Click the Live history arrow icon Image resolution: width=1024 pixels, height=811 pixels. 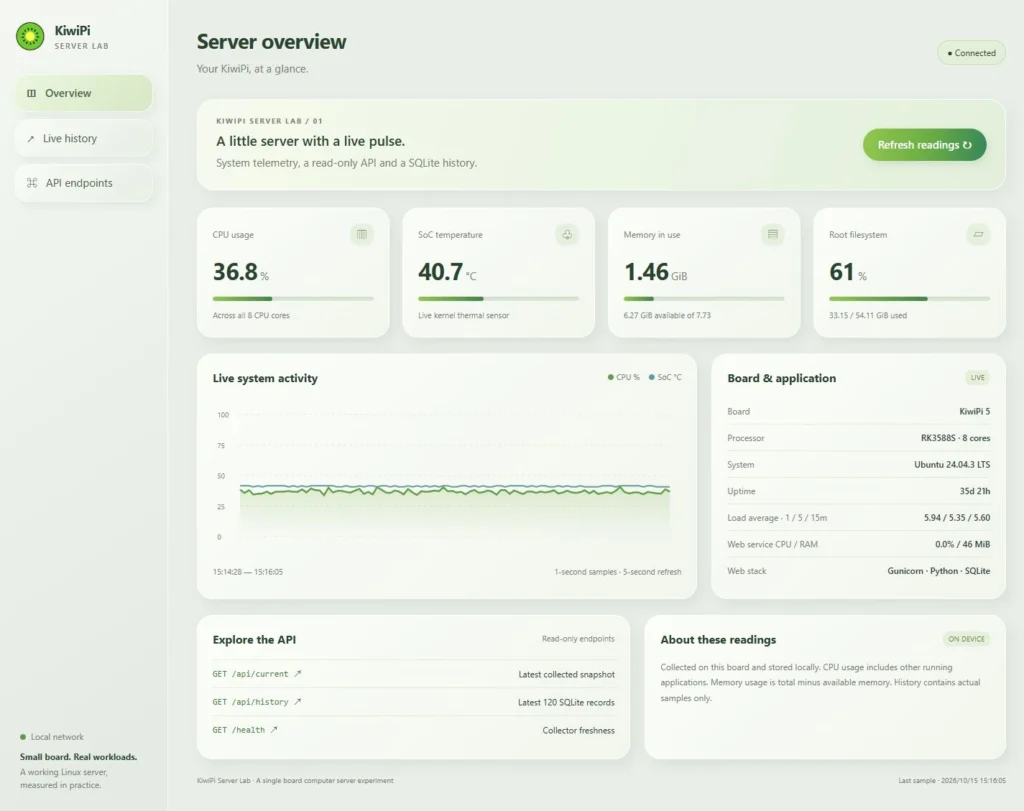(x=31, y=139)
